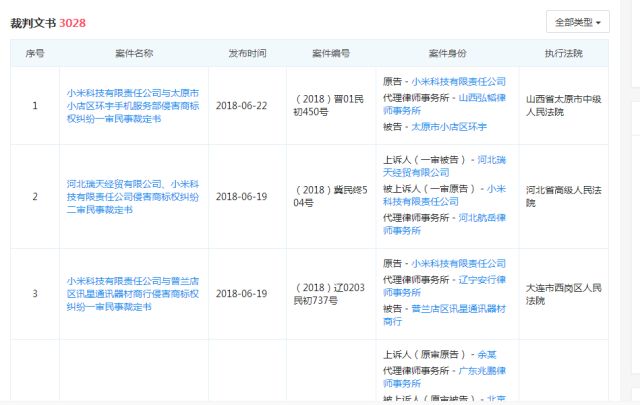Image resolution: width=640 pixels, height=405 pixels.
Task: Click the 执行法院 column header
Action: 564,53
